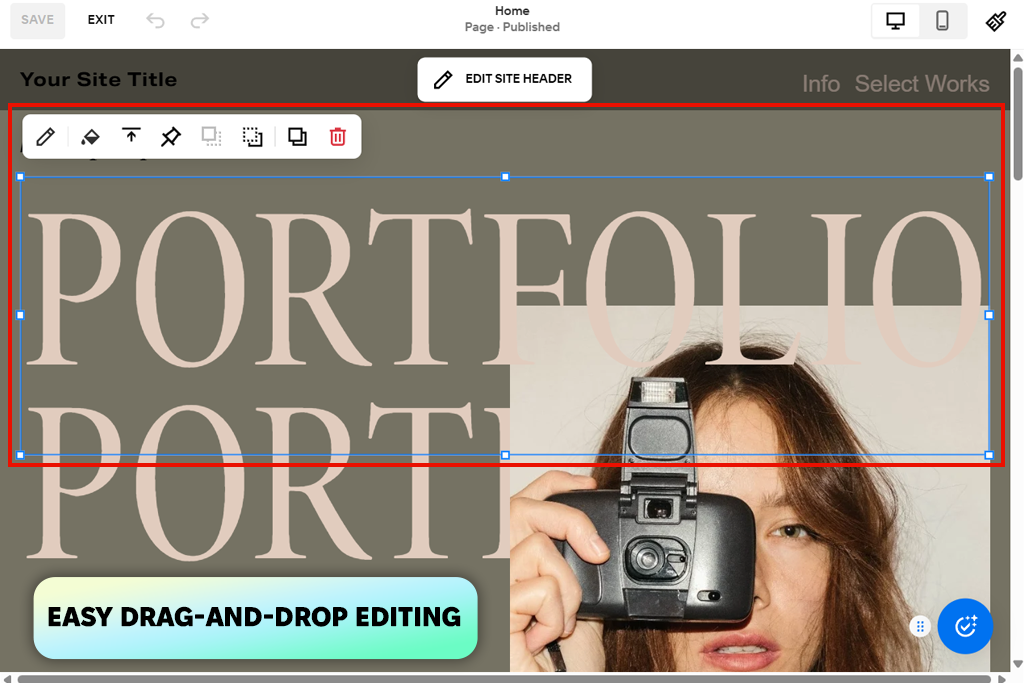Click the EXIT button

[x=101, y=20]
